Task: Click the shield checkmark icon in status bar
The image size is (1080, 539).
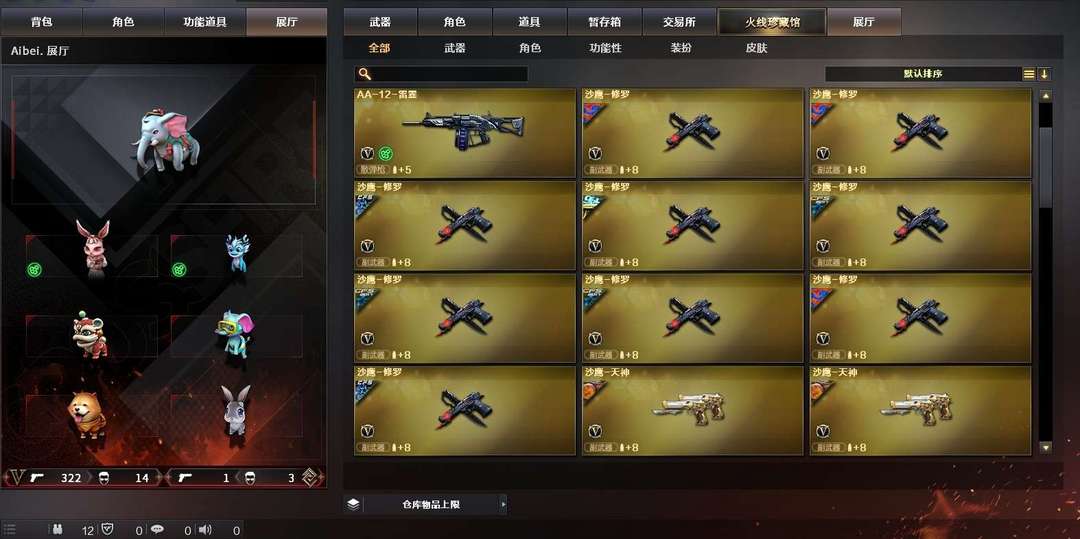Action: [107, 529]
